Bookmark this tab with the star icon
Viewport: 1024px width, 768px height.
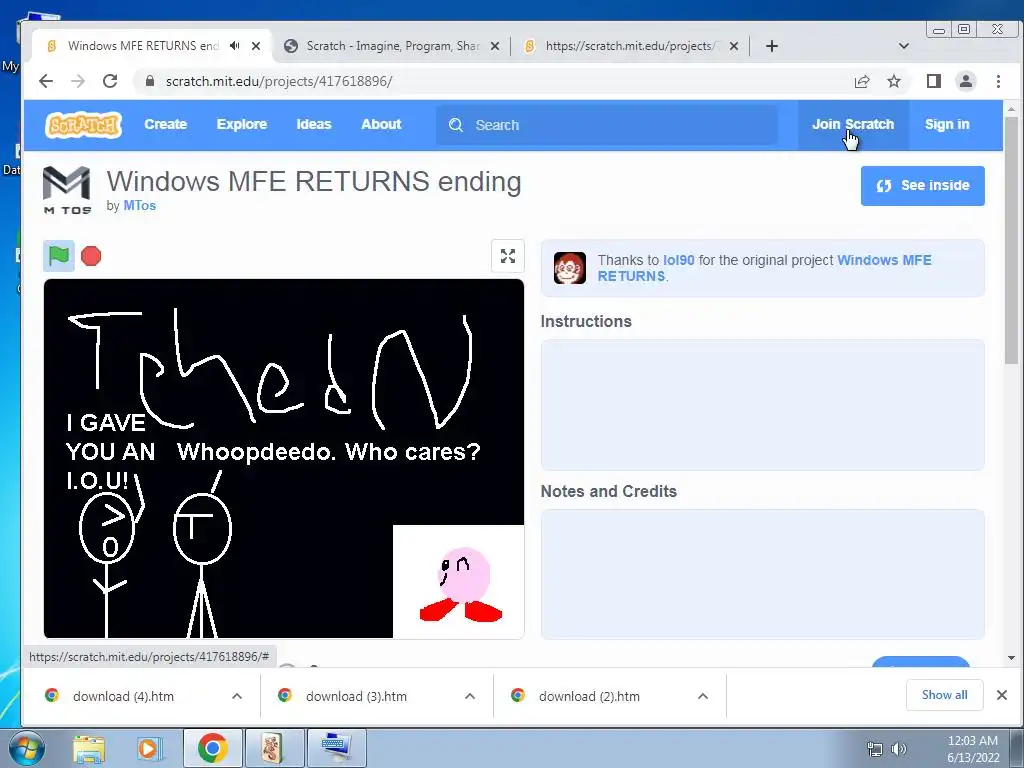pos(893,81)
